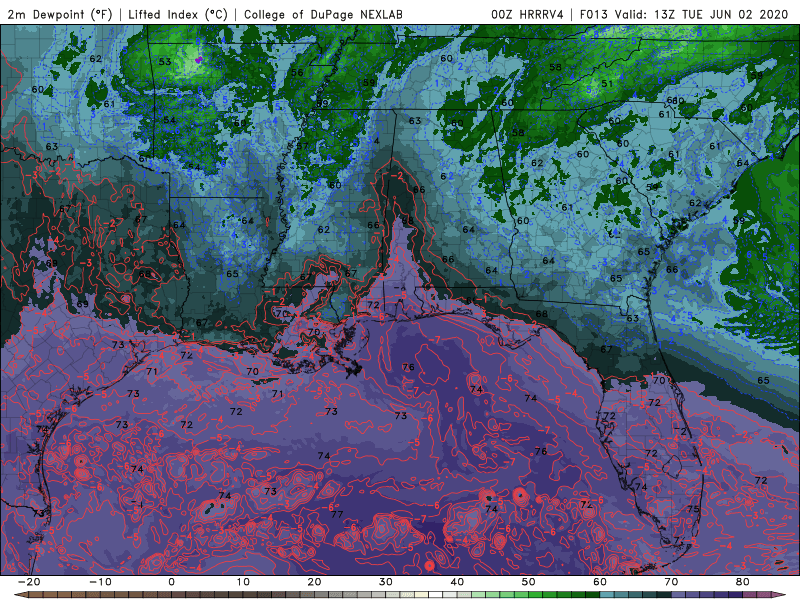Image resolution: width=800 pixels, height=600 pixels.
Task: Click the 0 label on the color scale
Action: click(171, 582)
